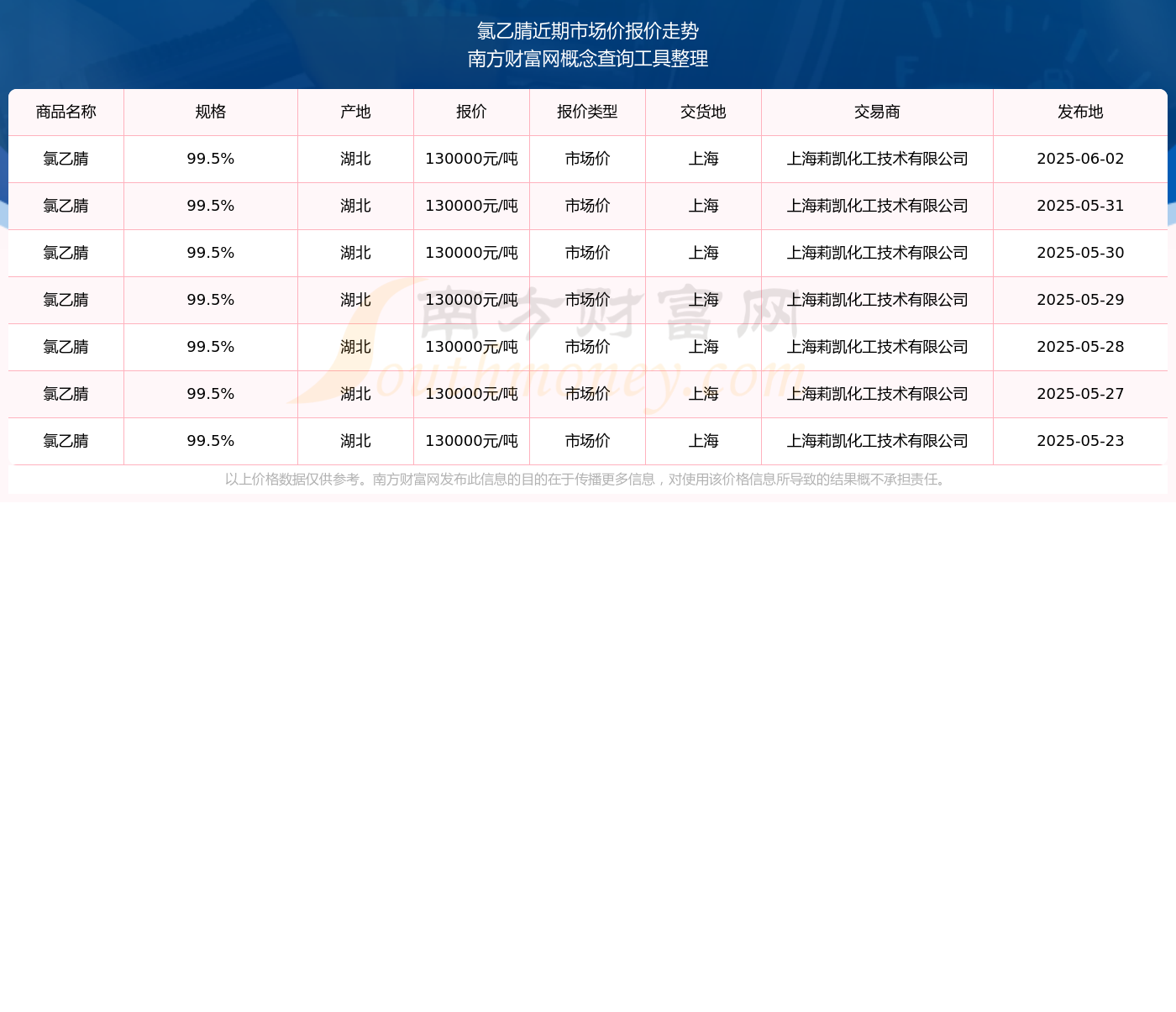The height and width of the screenshot is (1012, 1176).
Task: Click 99.5% in the 2025-05-27 row
Action: [211, 394]
